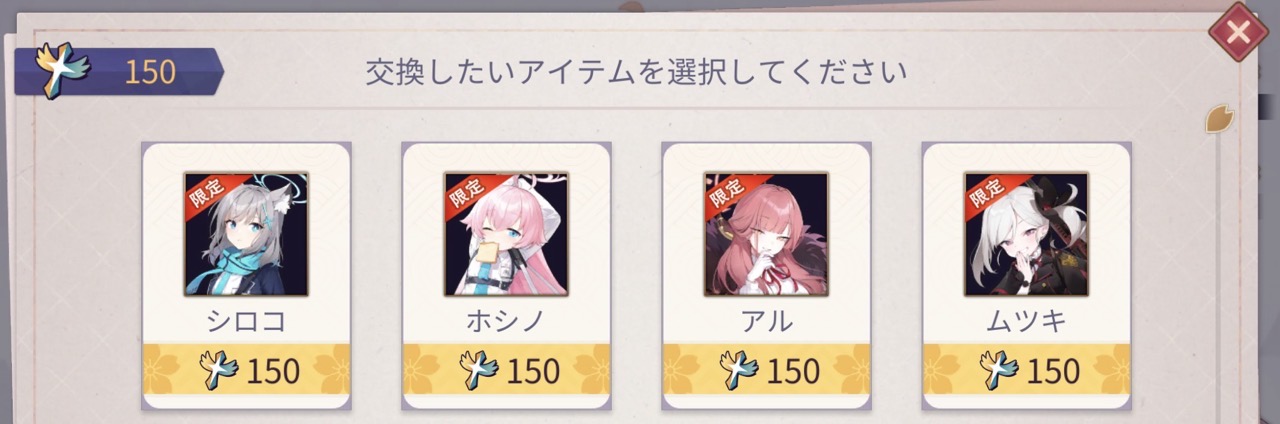Click the crane icon under ホシノ

coord(479,369)
